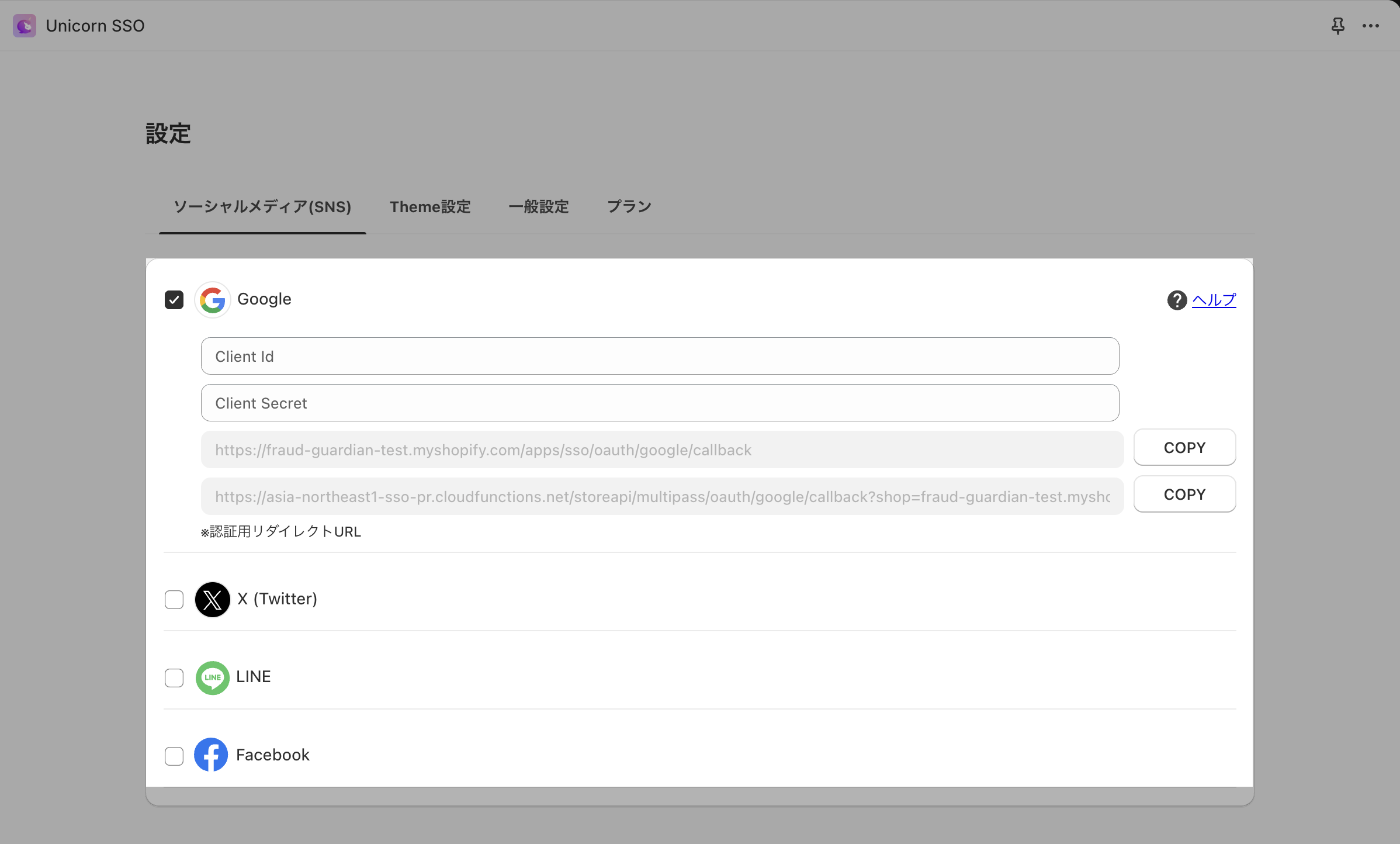Viewport: 1400px width, 844px height.
Task: Click the Unicorn SSO app logo icon
Action: coord(25,26)
